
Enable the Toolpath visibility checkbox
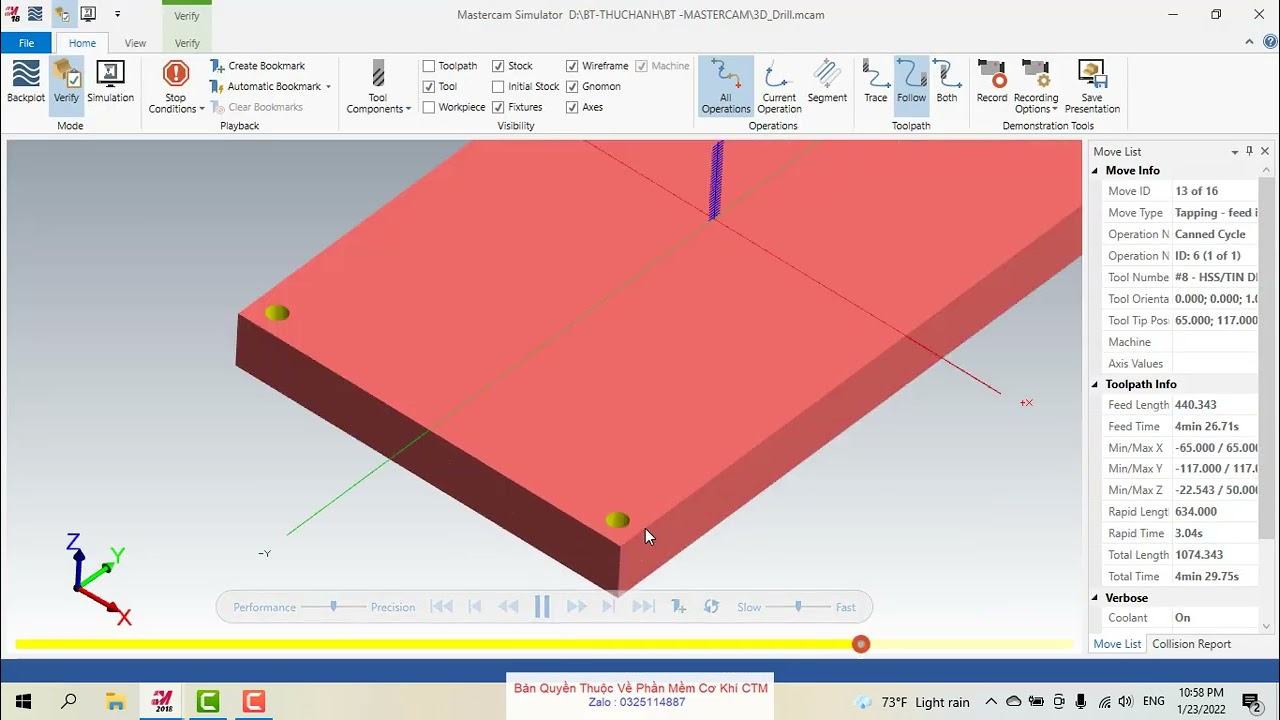429,66
